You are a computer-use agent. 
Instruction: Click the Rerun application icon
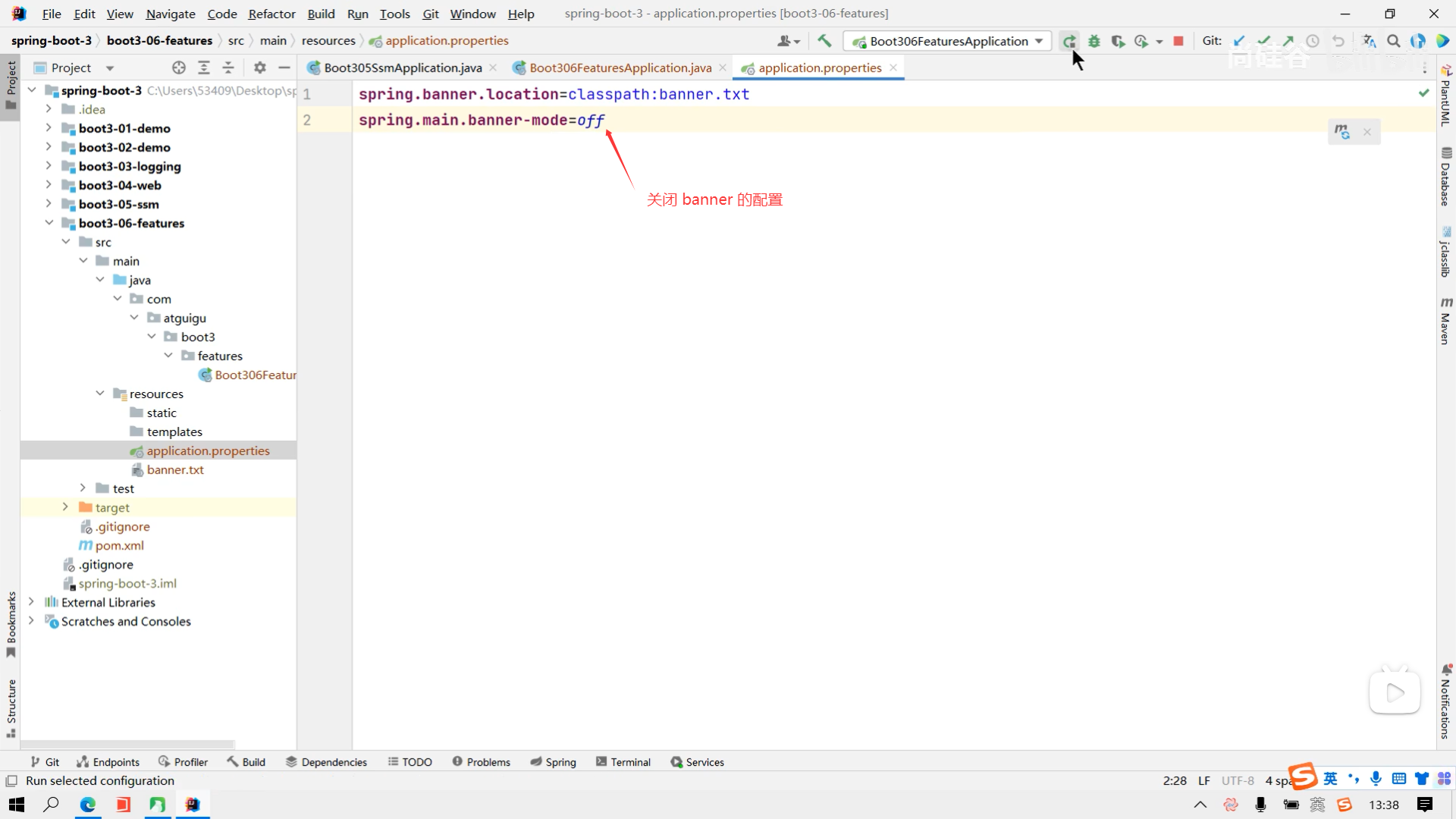pos(1069,42)
